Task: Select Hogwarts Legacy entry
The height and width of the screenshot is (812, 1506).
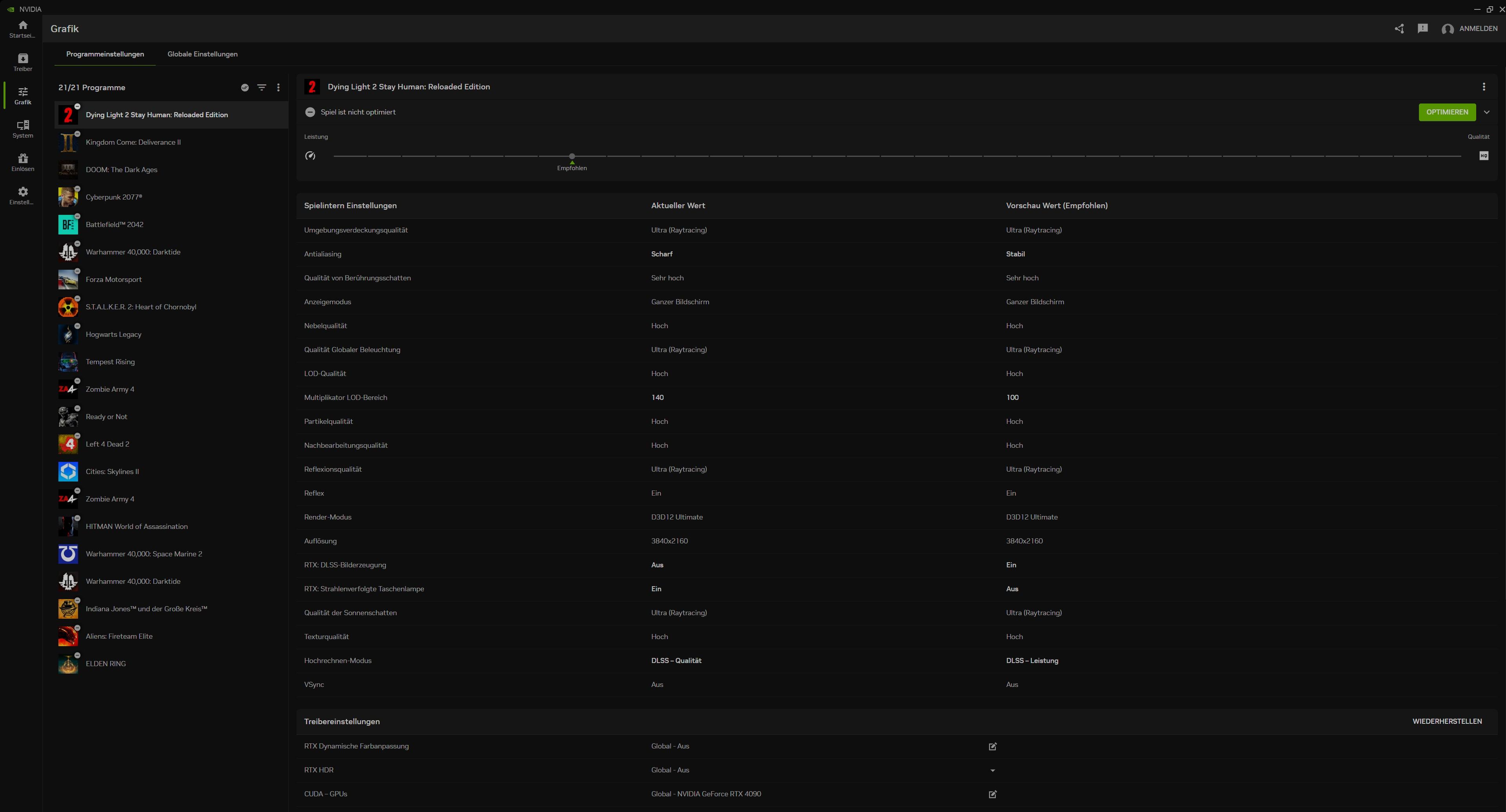Action: tap(171, 335)
